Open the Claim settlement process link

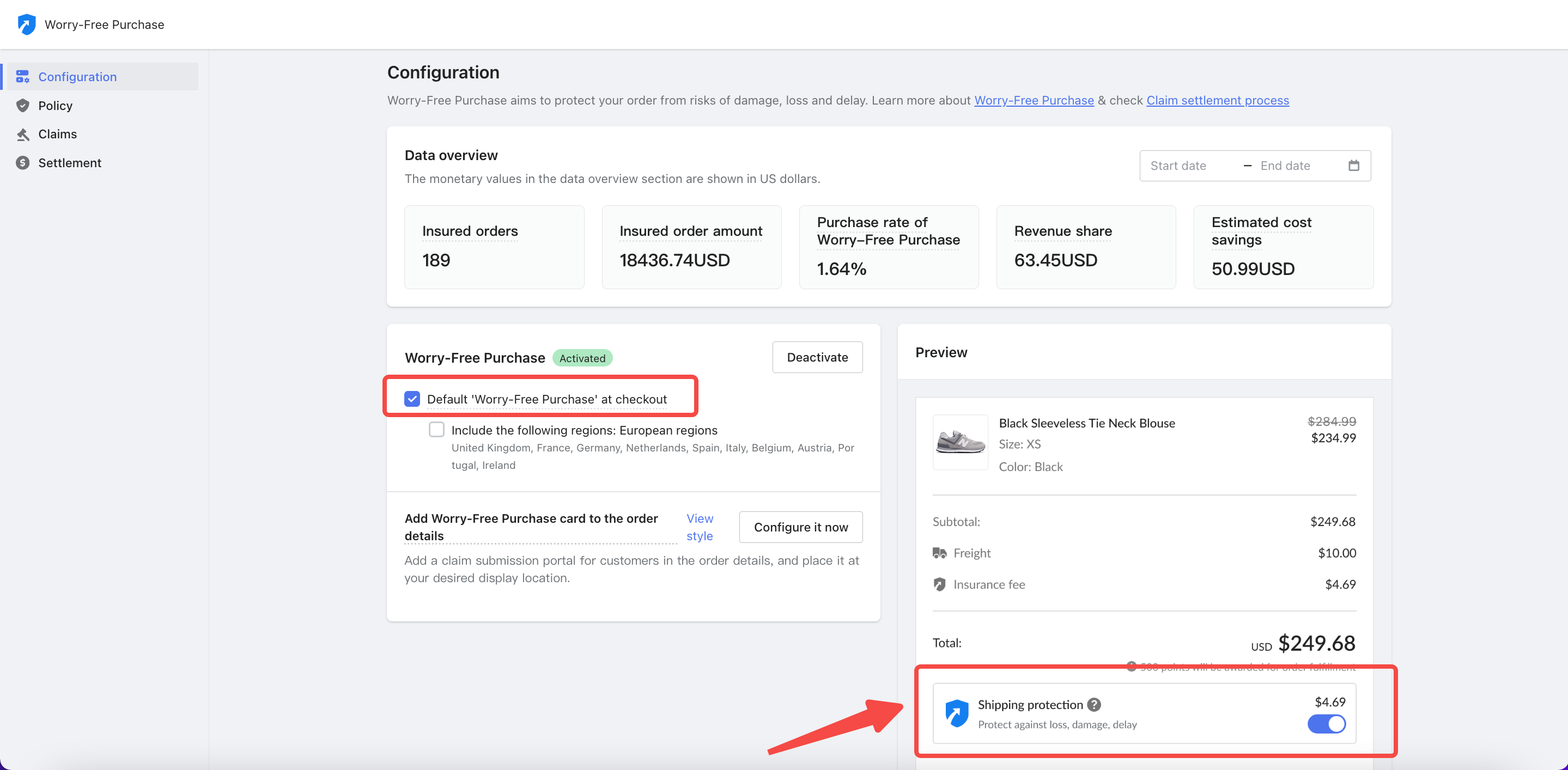(1217, 100)
